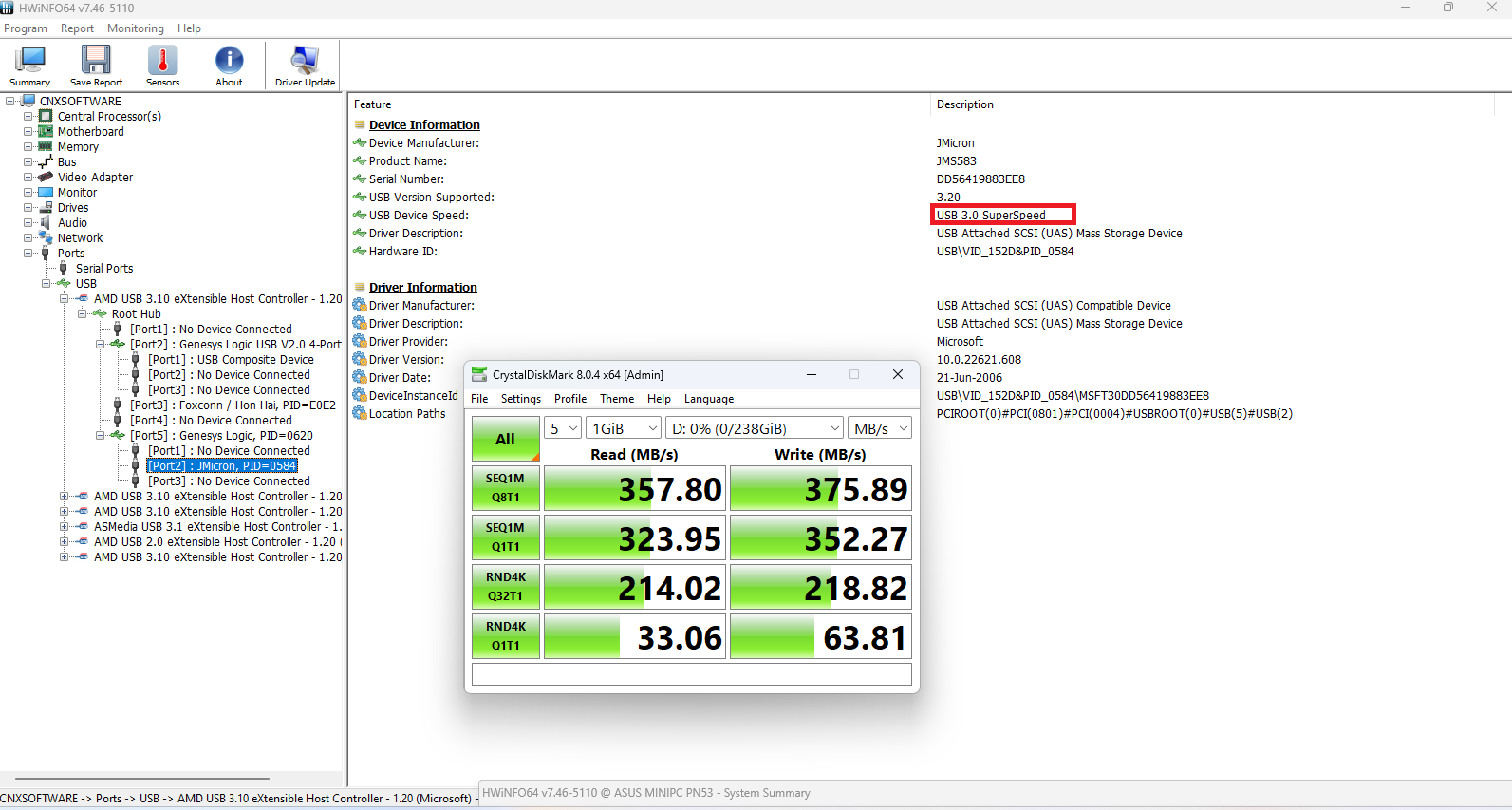Select the ASMedia USB 3.1 controller
Screen dimensions: 1512x810
217,526
